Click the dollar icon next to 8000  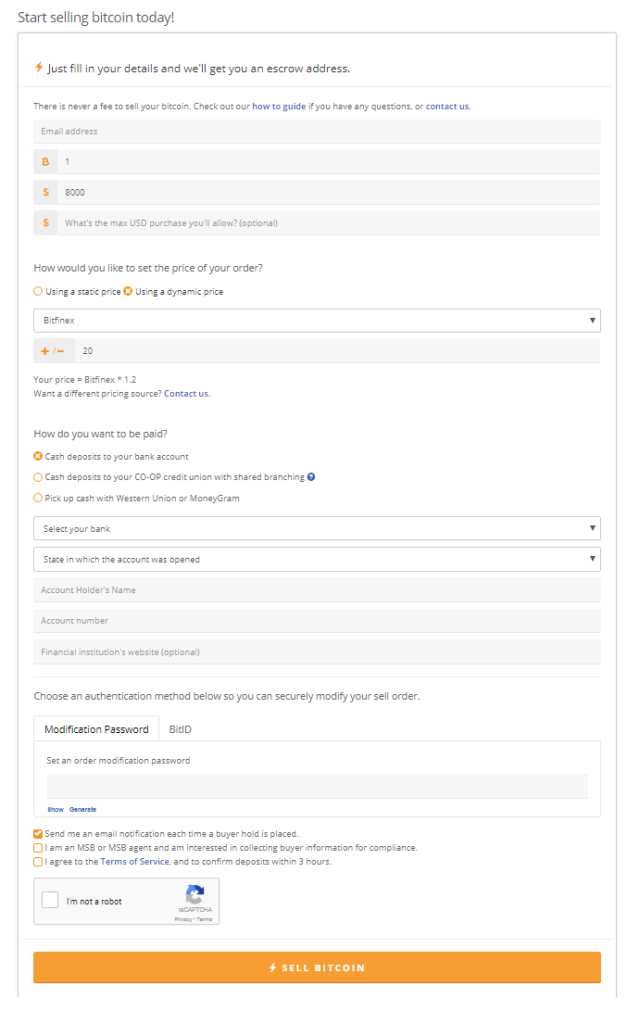(45, 192)
